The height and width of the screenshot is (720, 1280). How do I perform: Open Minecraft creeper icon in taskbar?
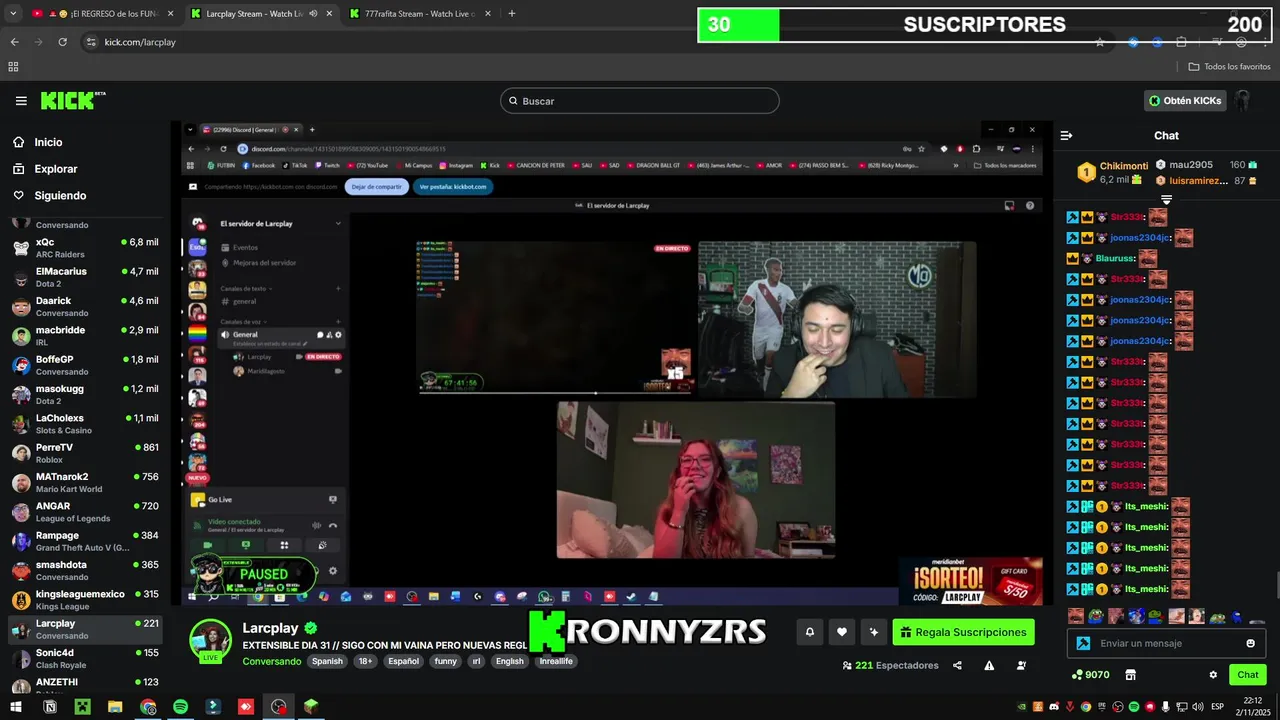[82, 707]
